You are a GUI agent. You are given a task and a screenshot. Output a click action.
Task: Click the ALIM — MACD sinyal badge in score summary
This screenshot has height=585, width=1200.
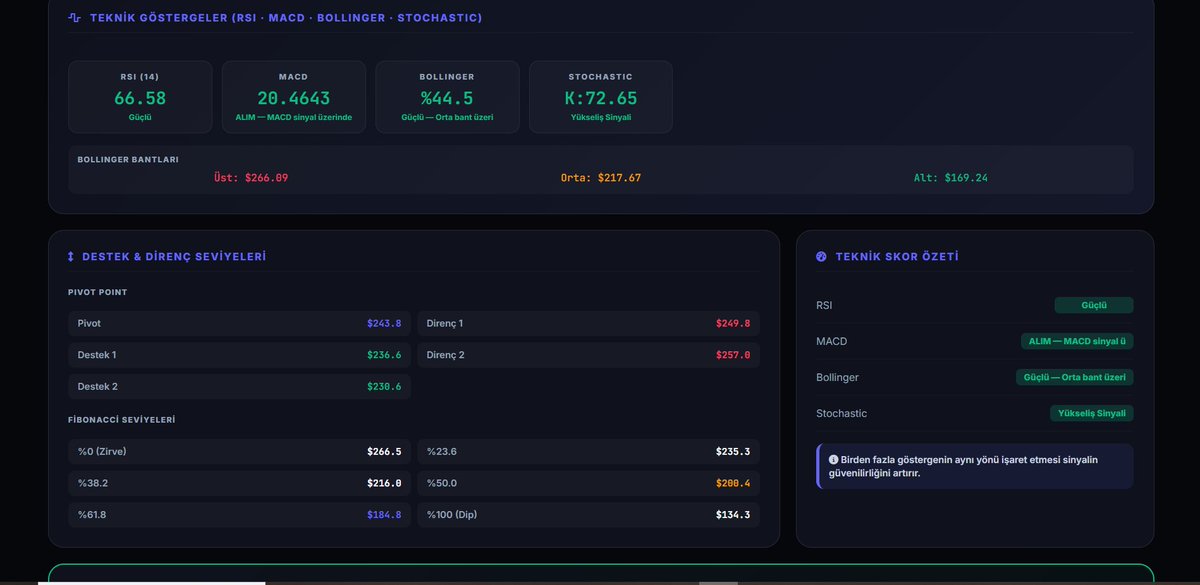pyautogui.click(x=1077, y=341)
